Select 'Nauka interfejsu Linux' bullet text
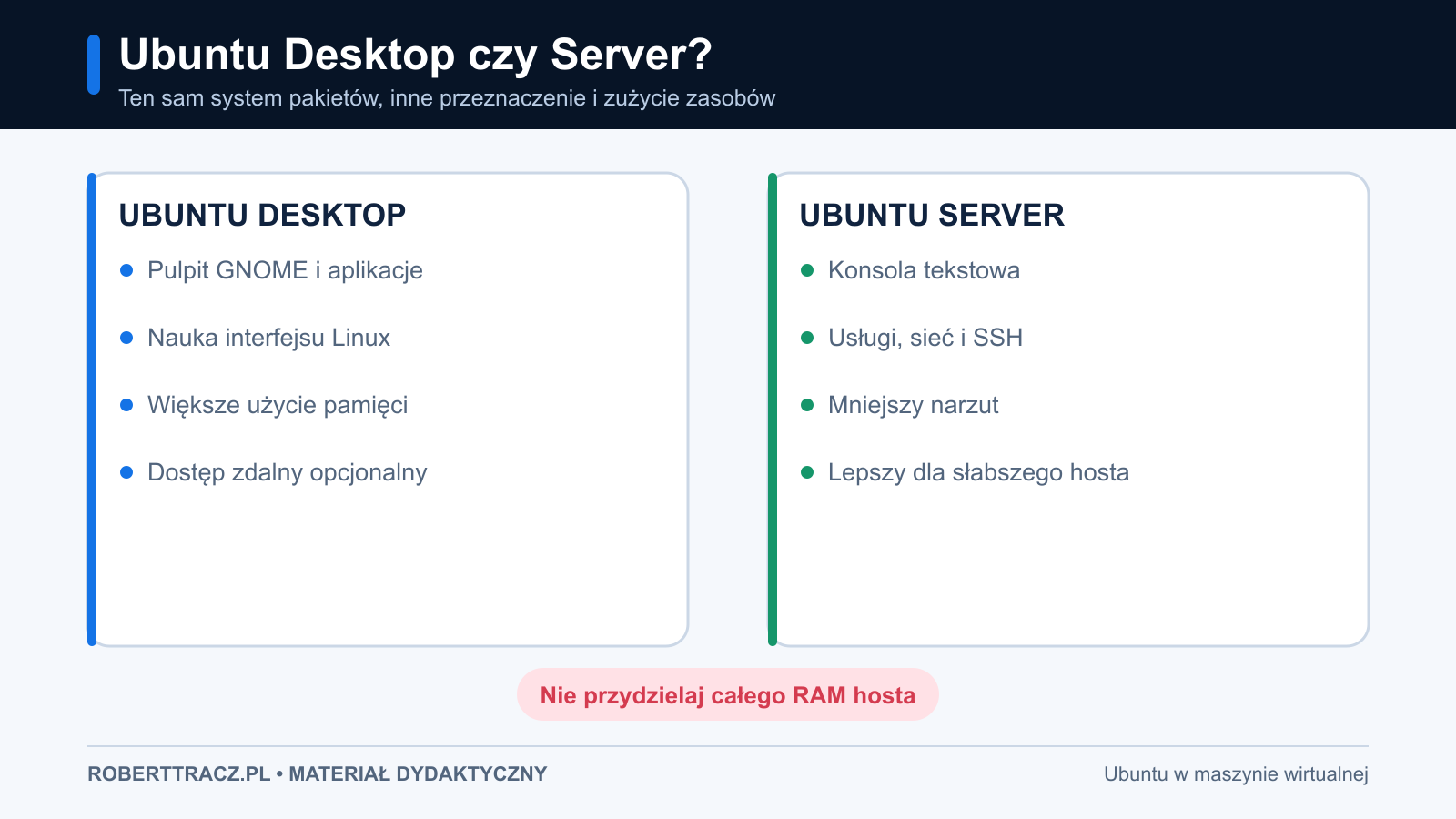 (268, 338)
